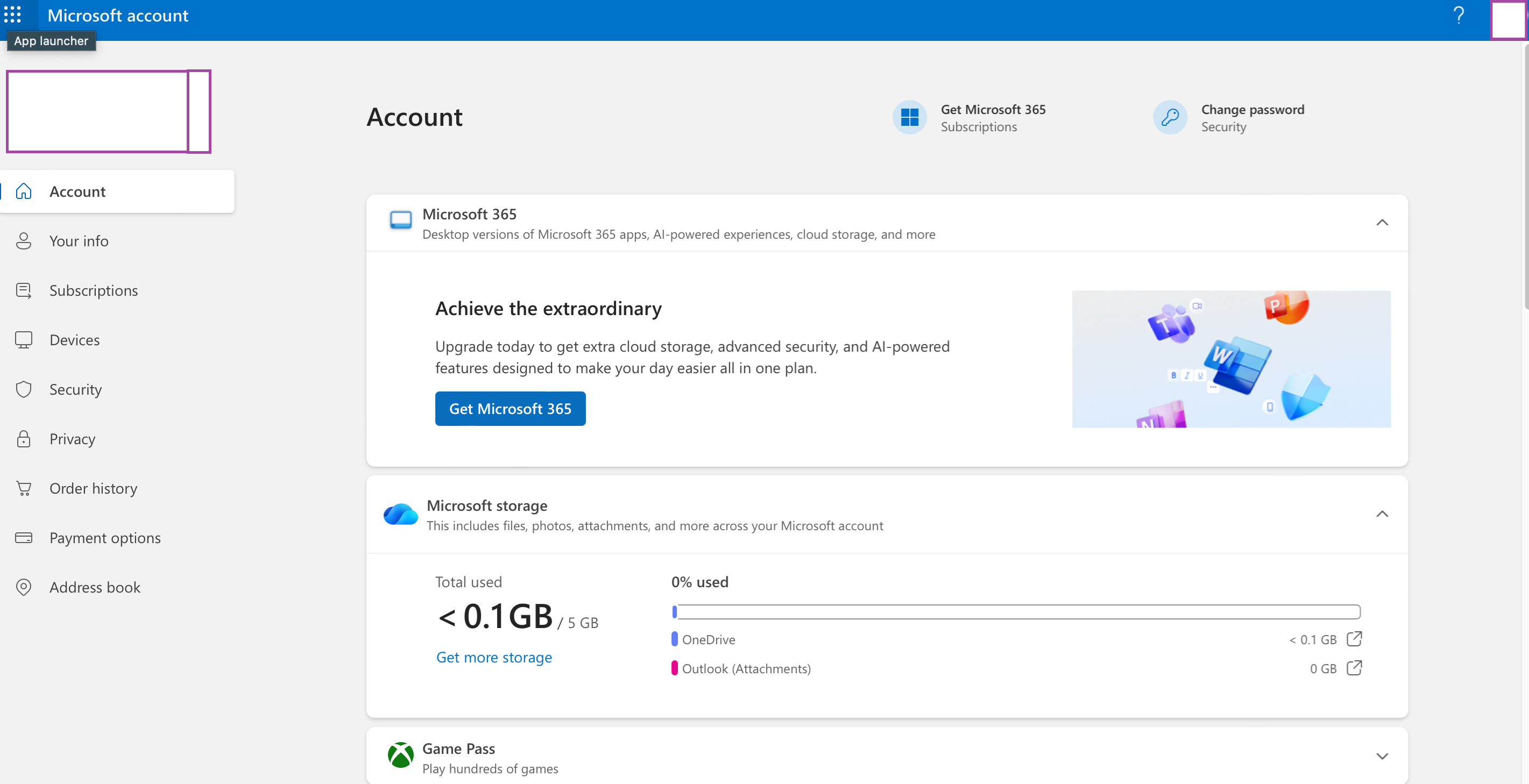Click the Security shield icon
This screenshot has height=784, width=1529.
[x=24, y=389]
